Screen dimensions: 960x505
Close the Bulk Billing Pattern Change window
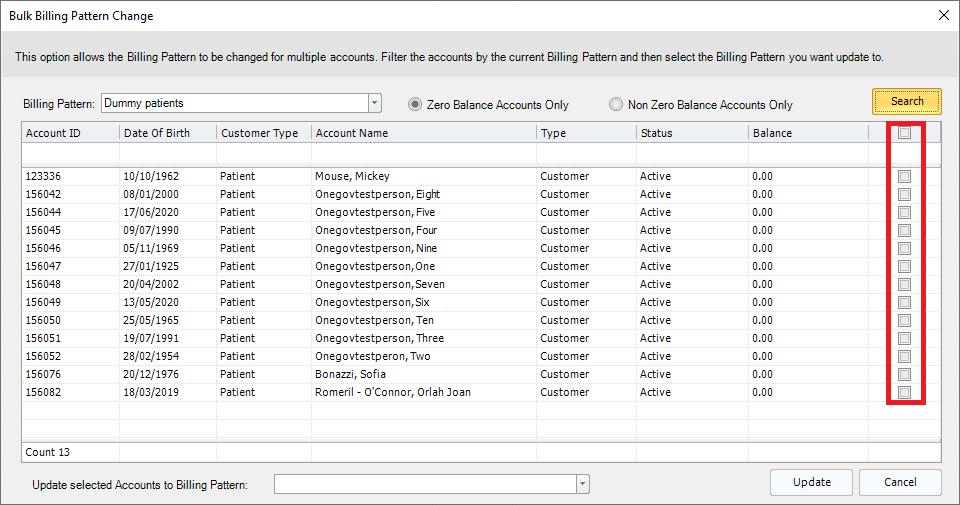(943, 16)
